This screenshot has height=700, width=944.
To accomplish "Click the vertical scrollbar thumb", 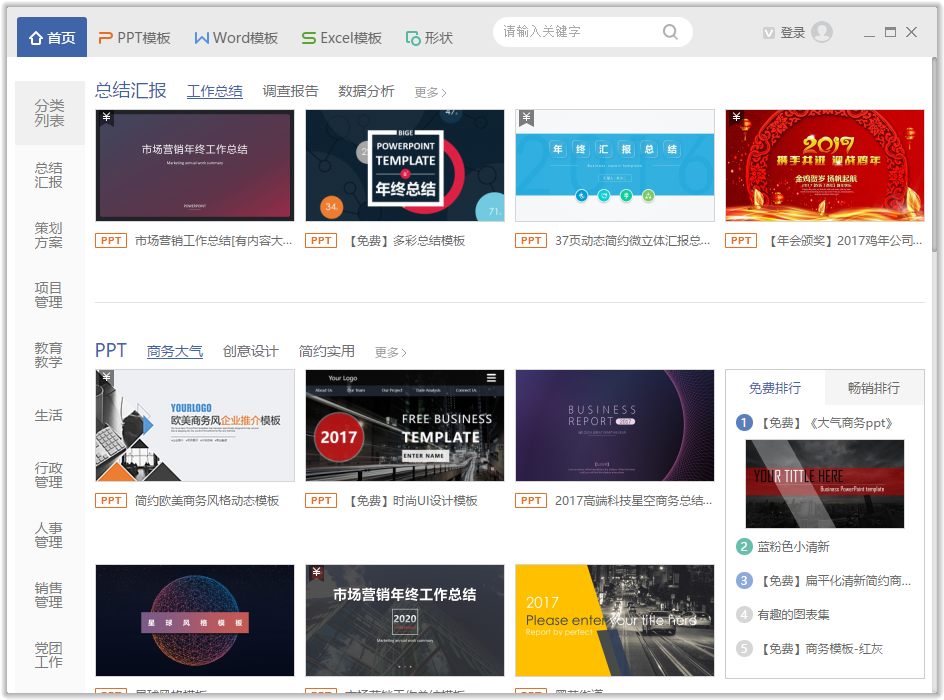I will (934, 155).
